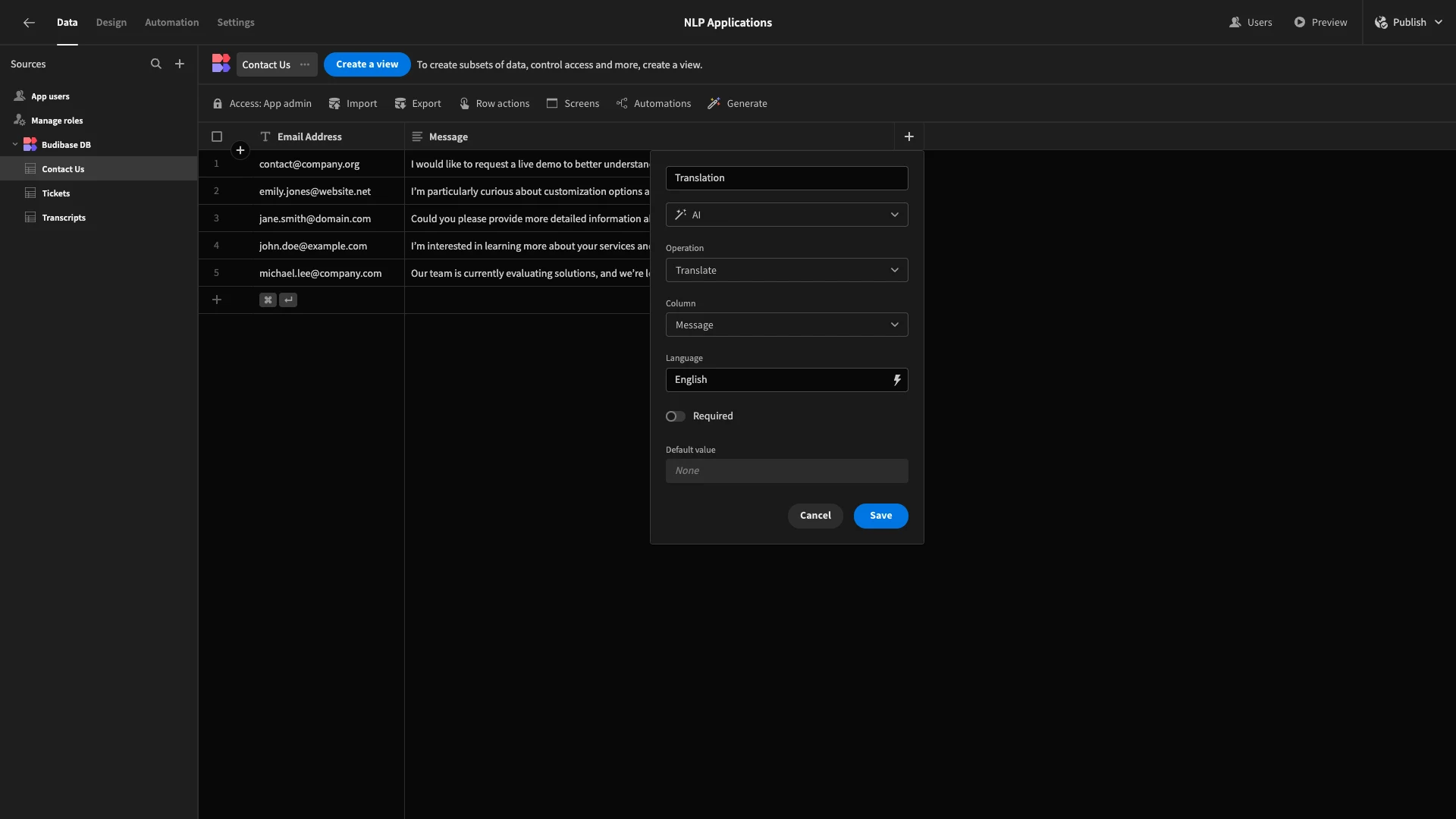1456x819 pixels.
Task: Click the Message column long-text icon
Action: [x=417, y=136]
